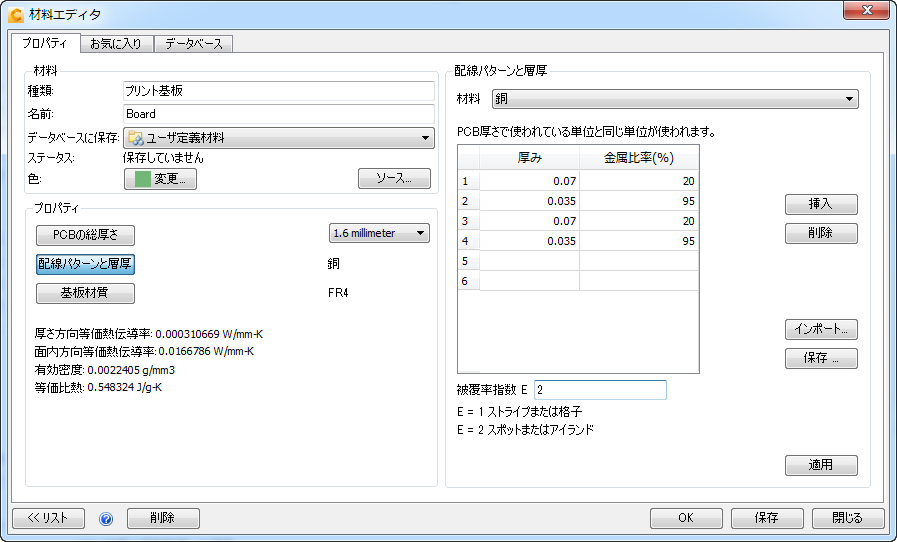
Task: Select row 3 metal ratio cell 20
Action: pyautogui.click(x=639, y=221)
